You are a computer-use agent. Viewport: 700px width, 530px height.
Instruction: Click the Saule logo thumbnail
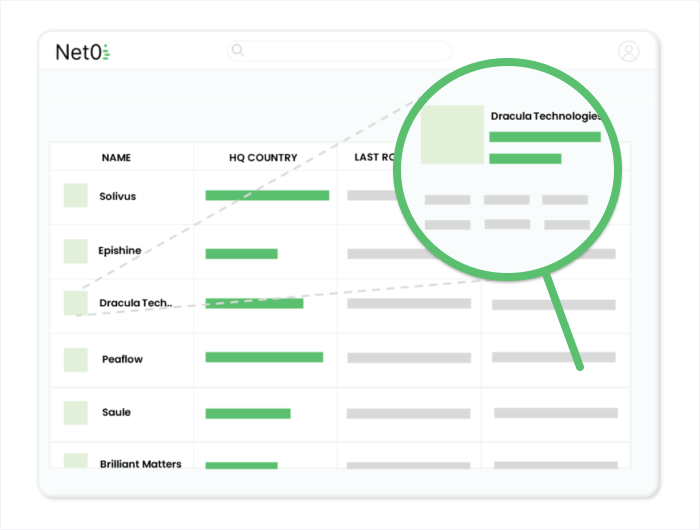(x=75, y=413)
